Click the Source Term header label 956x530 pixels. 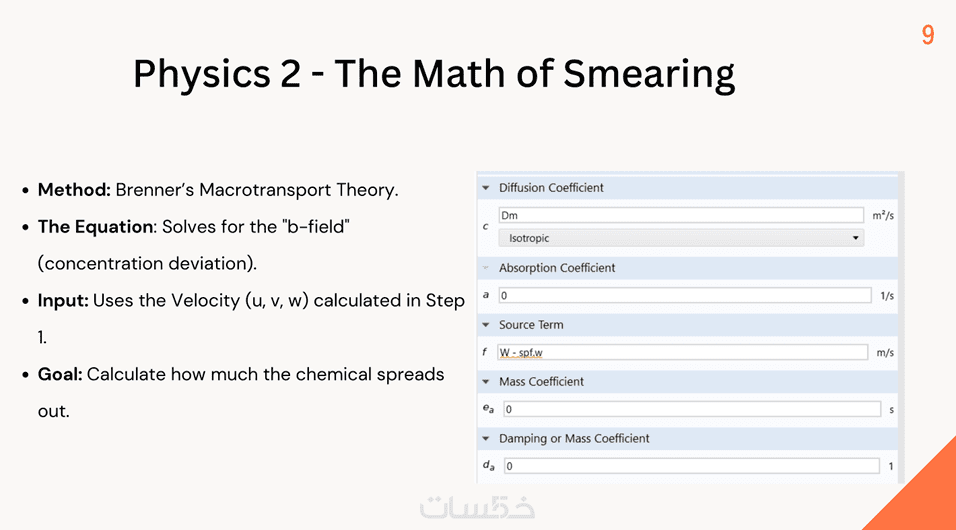(531, 325)
